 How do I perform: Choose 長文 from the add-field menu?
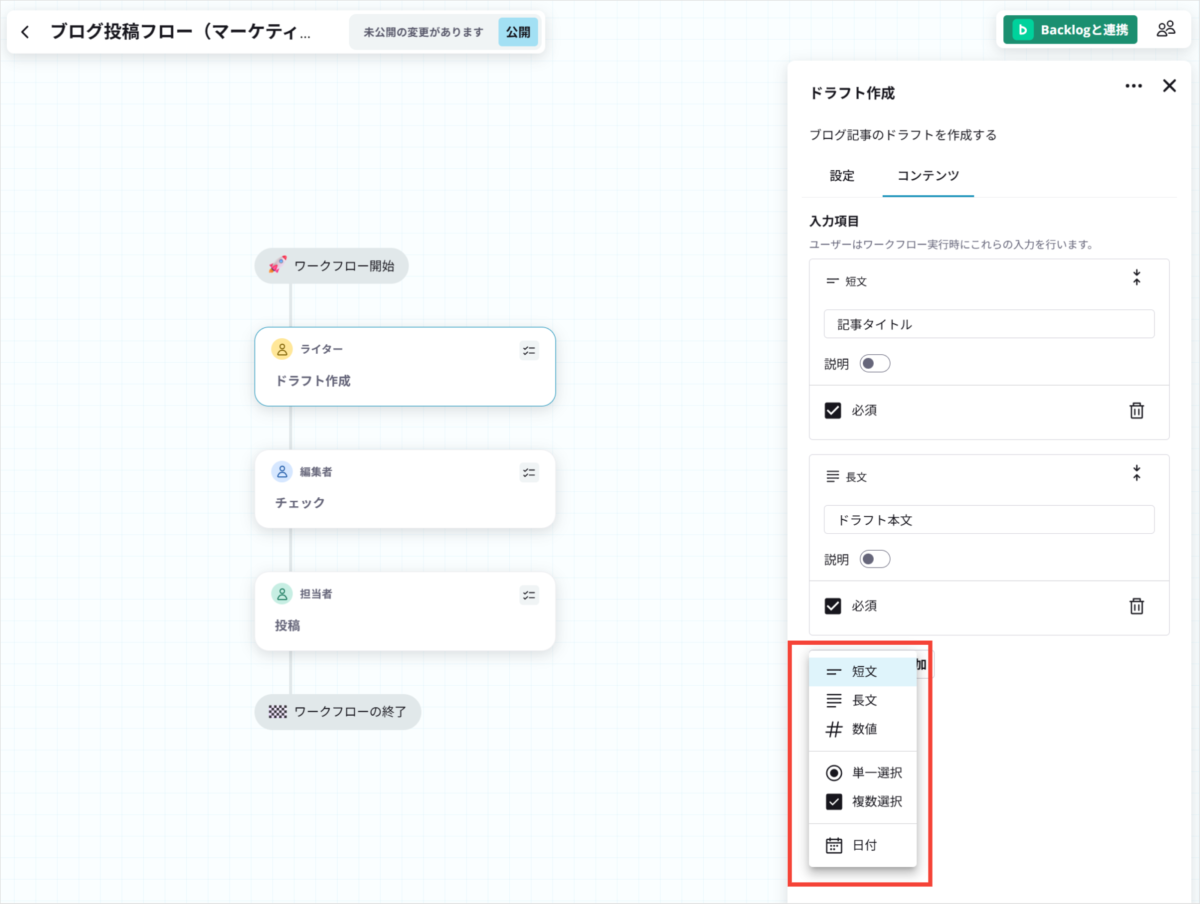(x=862, y=700)
